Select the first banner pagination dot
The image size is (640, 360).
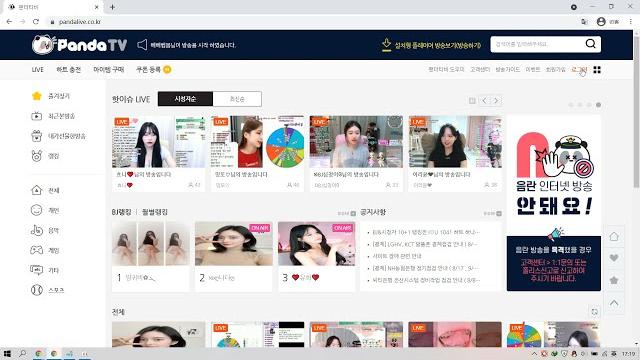(571, 105)
